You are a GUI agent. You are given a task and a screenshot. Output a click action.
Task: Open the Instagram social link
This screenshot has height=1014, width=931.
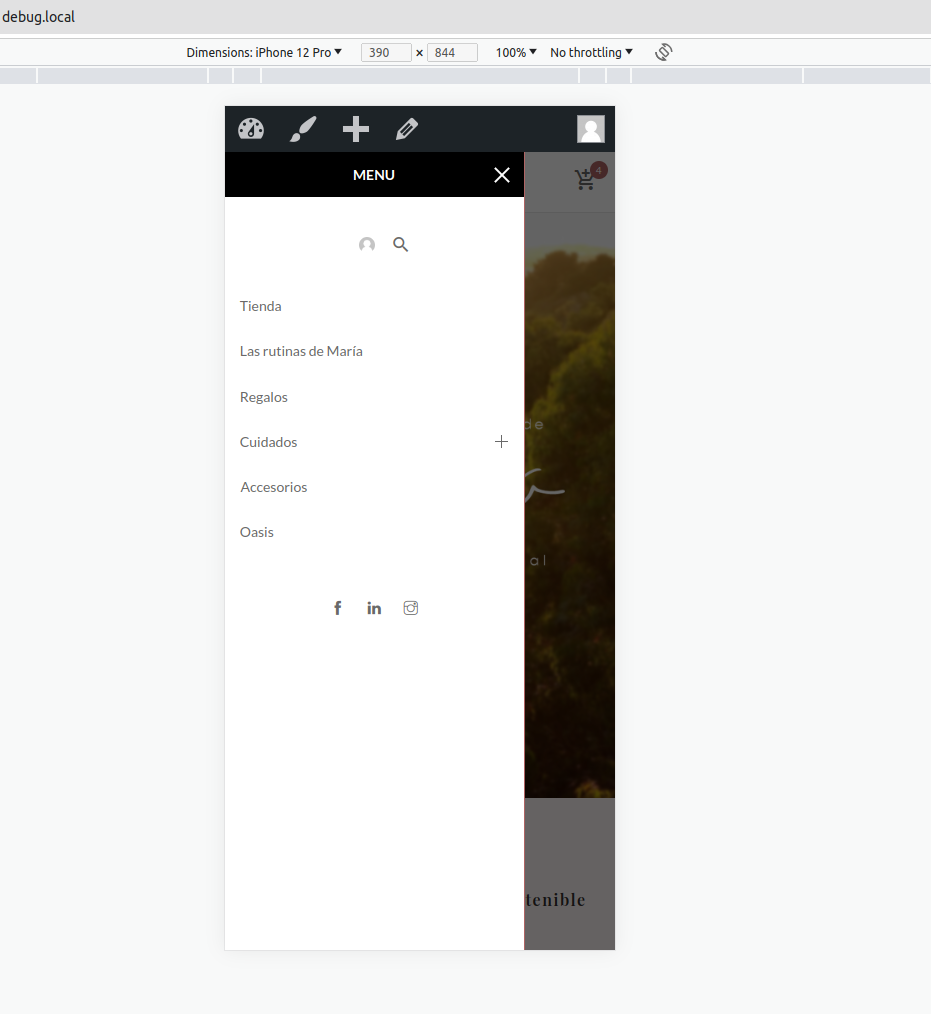(x=411, y=608)
